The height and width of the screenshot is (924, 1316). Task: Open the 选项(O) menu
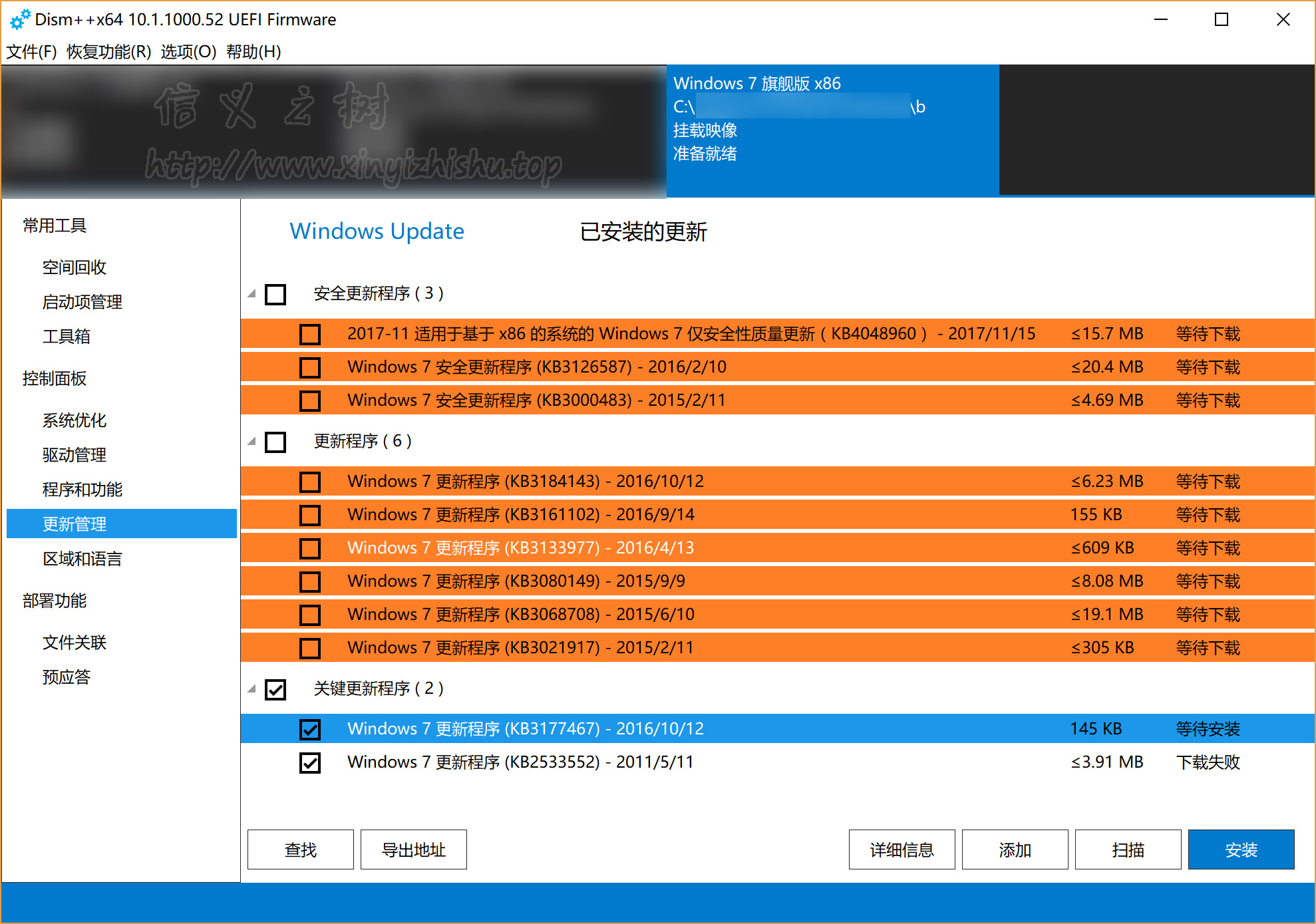click(188, 51)
